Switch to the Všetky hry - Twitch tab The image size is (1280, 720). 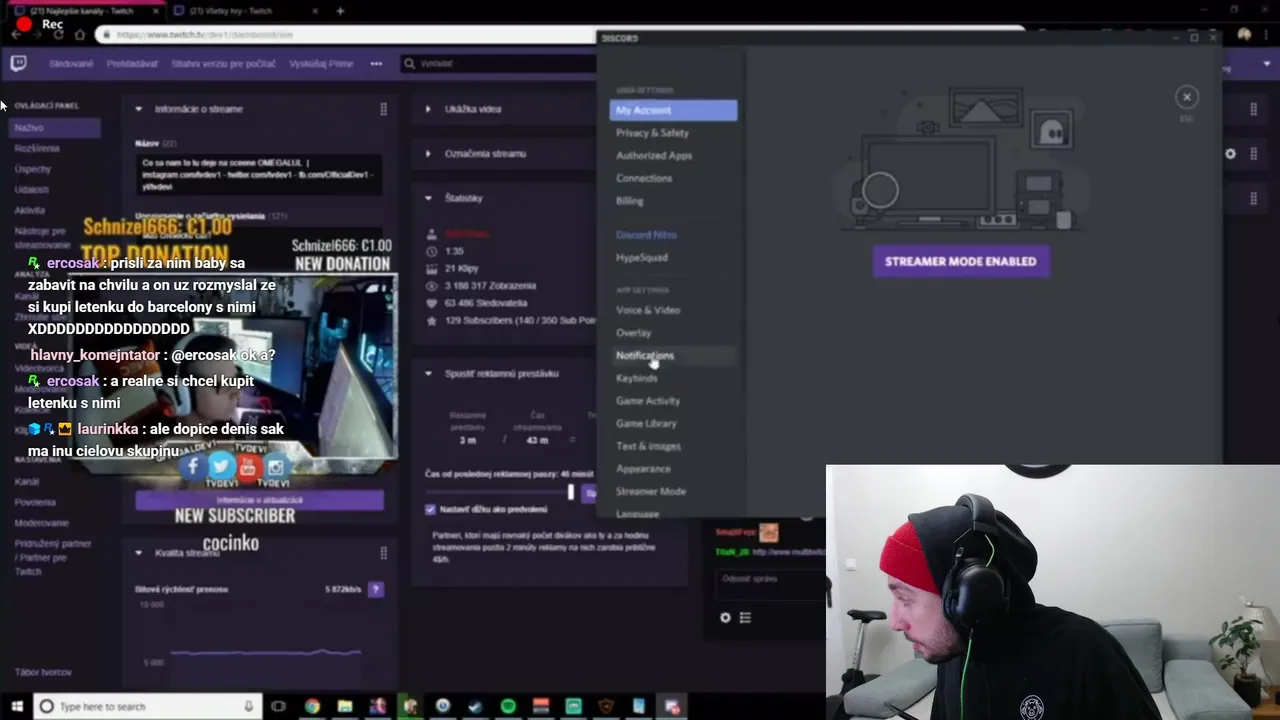(244, 11)
